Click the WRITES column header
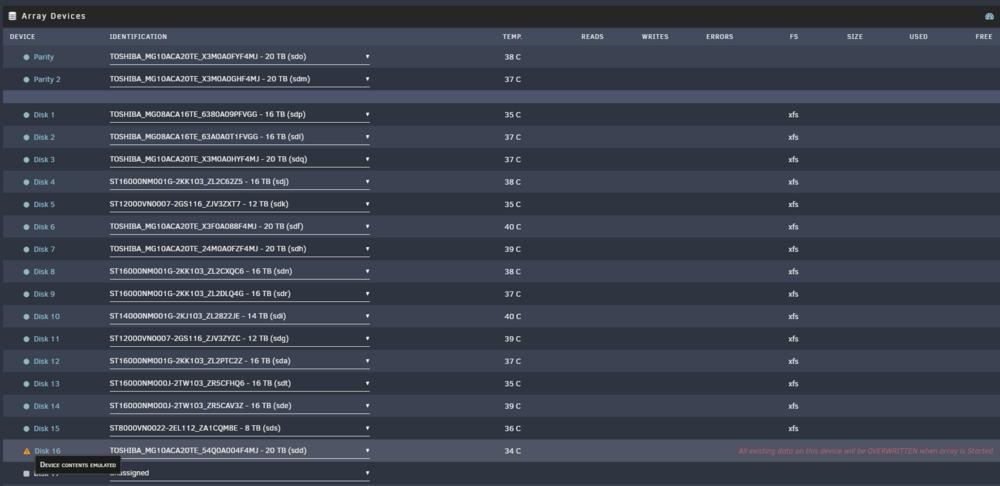The image size is (1000, 486). coord(655,37)
